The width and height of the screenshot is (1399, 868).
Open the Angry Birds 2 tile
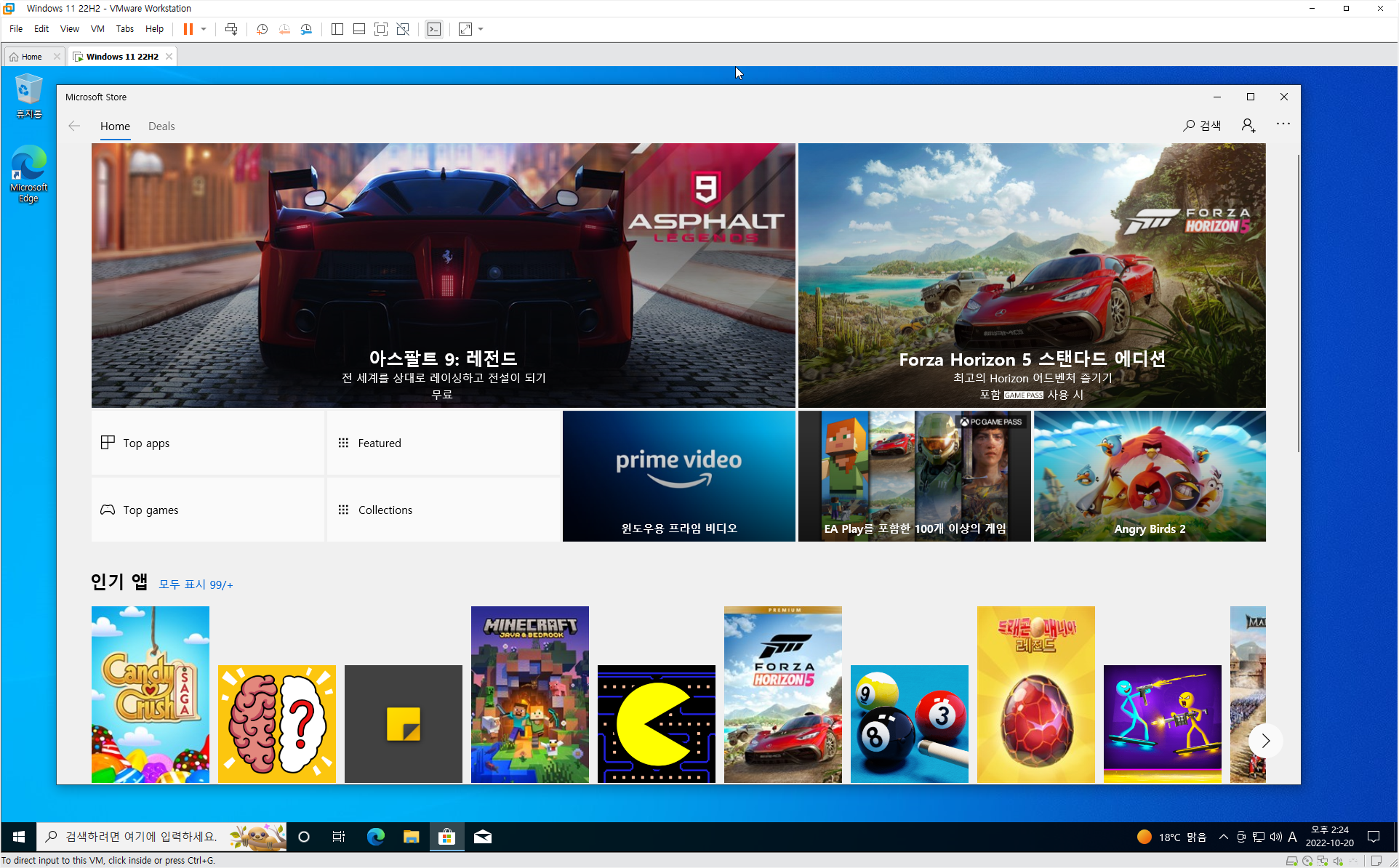coord(1150,476)
